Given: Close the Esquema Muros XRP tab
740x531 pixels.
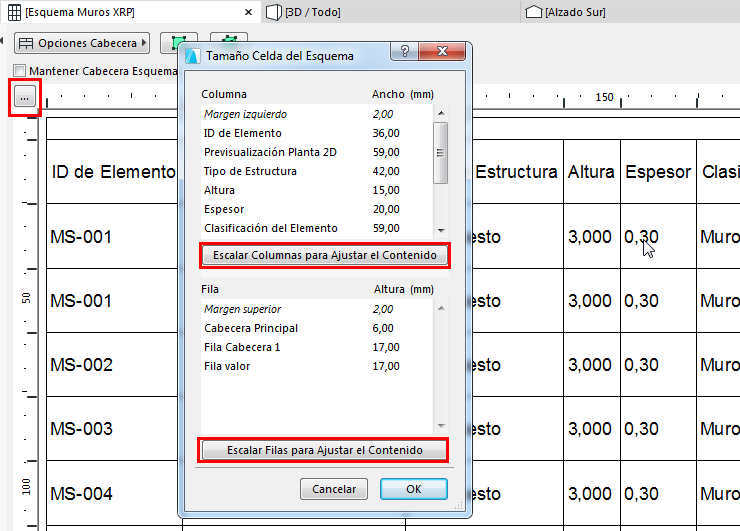Looking at the screenshot, I should coord(248,12).
